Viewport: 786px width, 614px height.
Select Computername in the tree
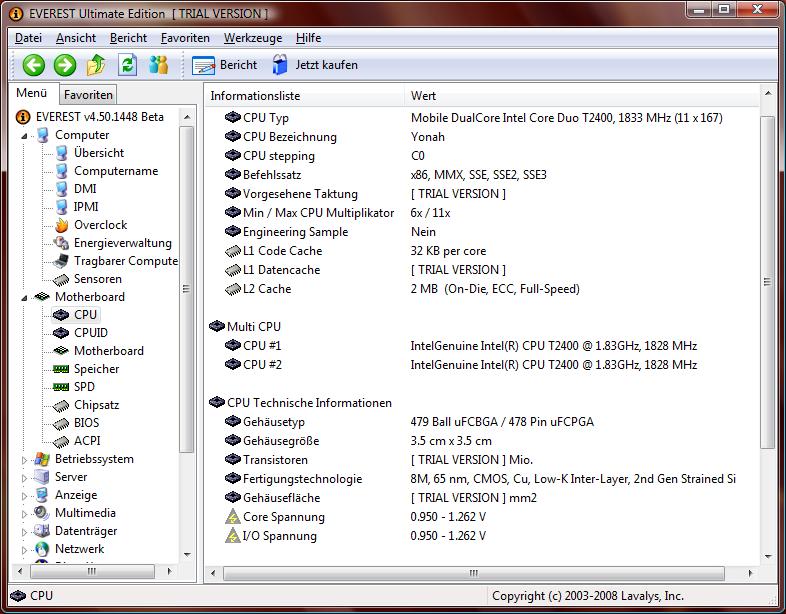(x=116, y=171)
